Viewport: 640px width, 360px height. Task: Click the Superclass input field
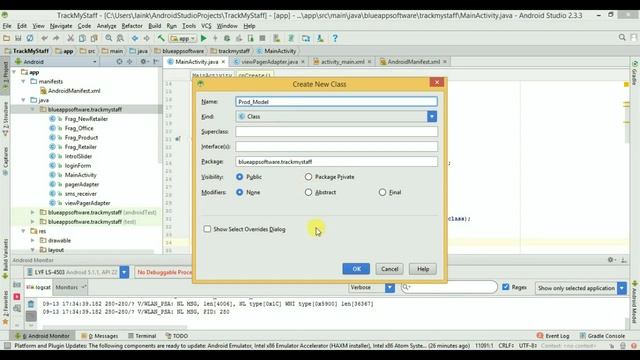336,131
